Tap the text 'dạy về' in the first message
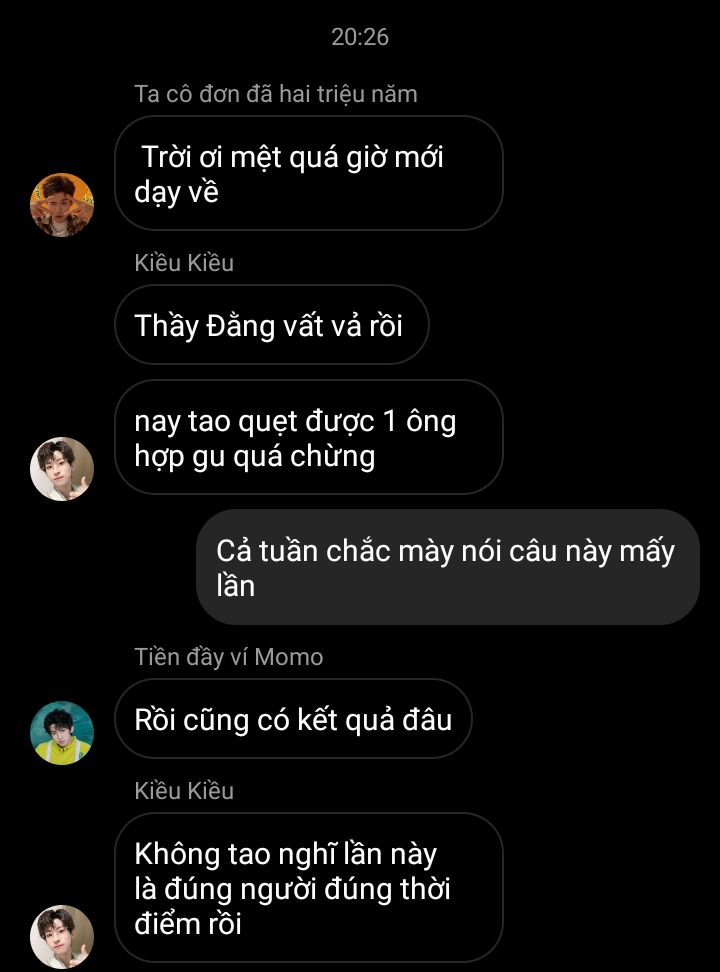Screen dimensions: 720x972 (177, 193)
